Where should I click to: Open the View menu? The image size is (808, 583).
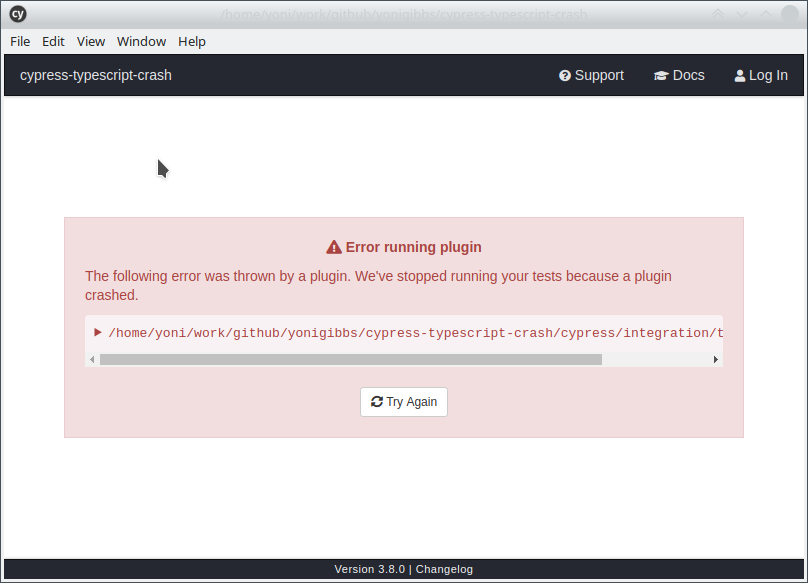(91, 42)
